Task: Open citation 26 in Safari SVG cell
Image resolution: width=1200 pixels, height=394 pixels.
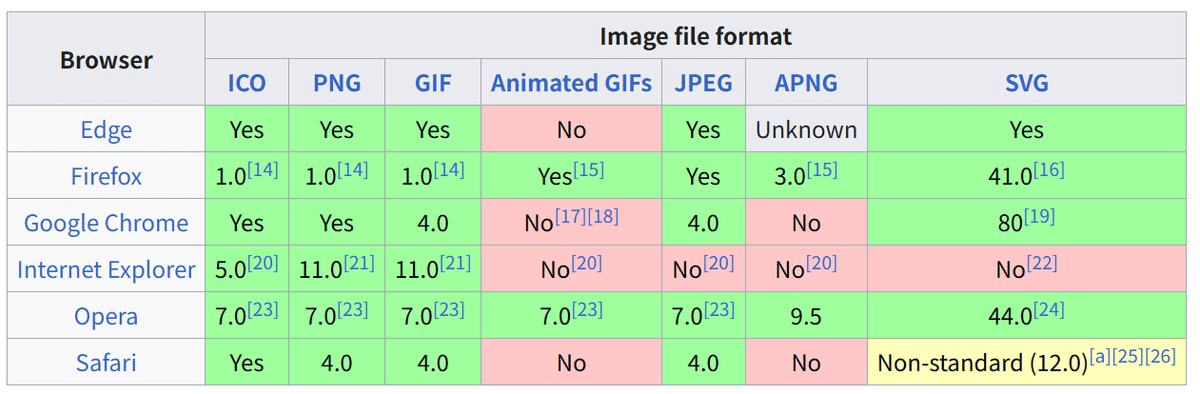Action: [x=1160, y=356]
